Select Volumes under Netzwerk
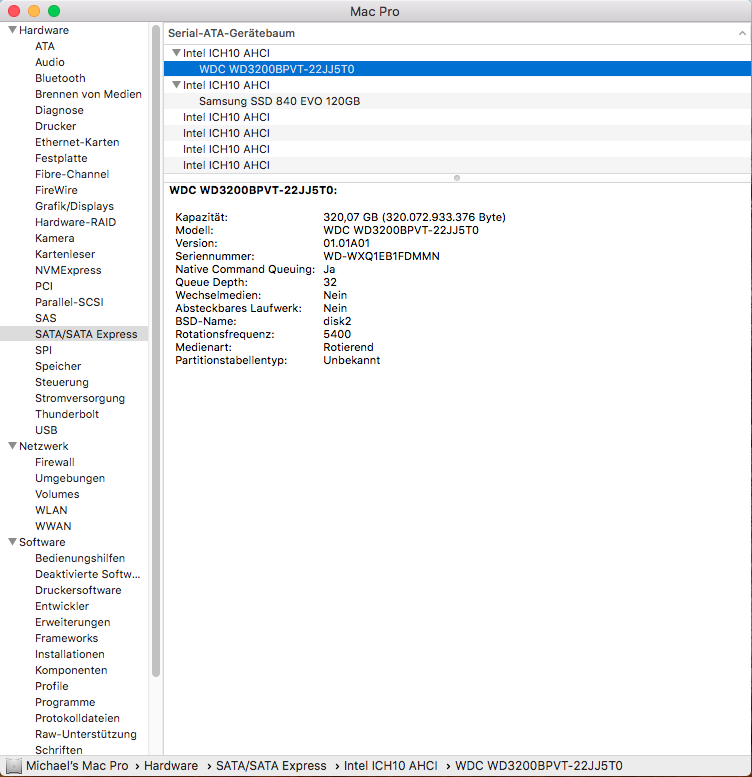This screenshot has height=777, width=752. (x=57, y=494)
